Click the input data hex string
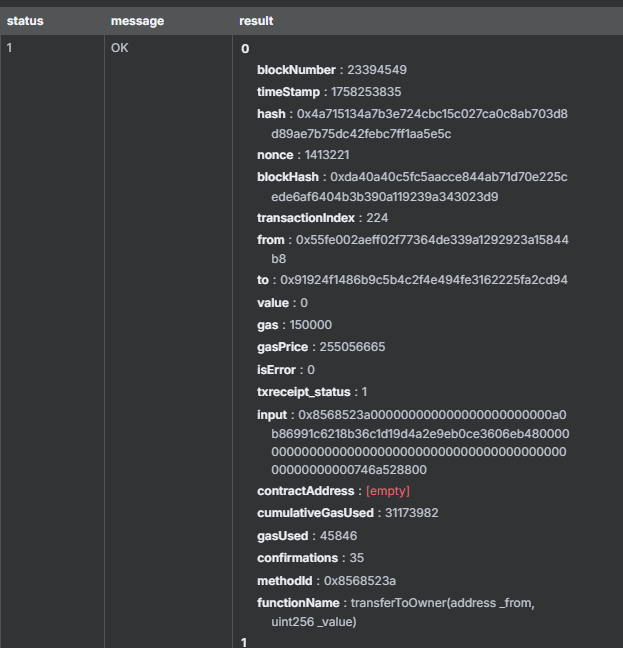The image size is (623, 648). [x=419, y=441]
